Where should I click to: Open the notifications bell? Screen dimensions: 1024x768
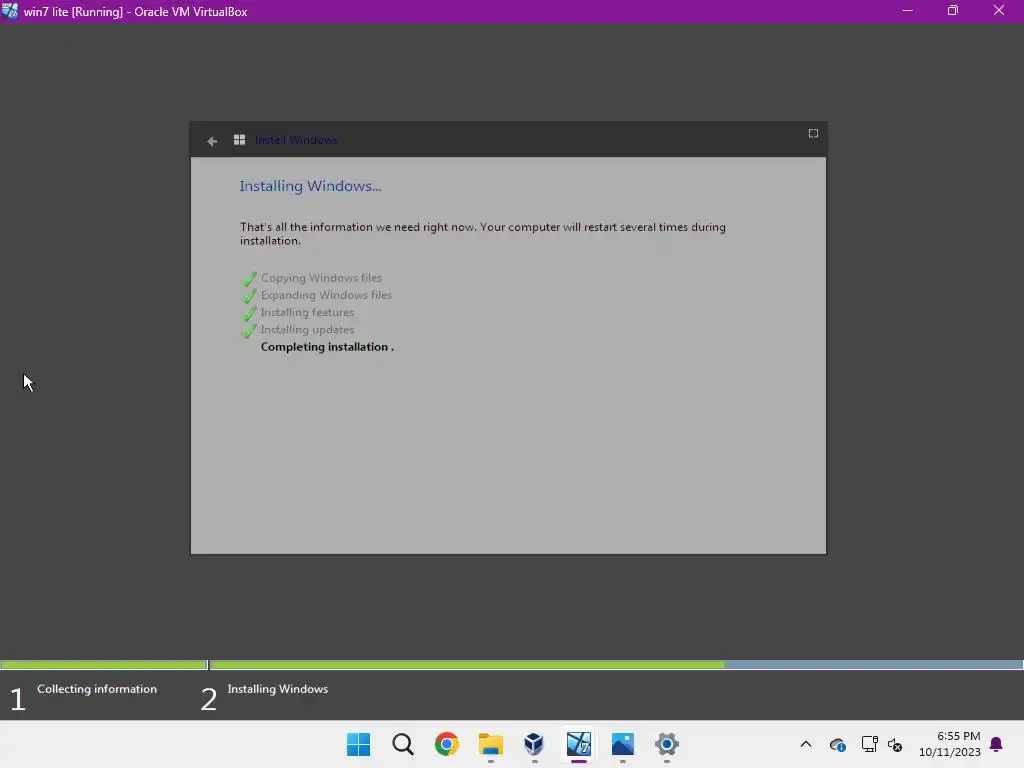tap(997, 744)
